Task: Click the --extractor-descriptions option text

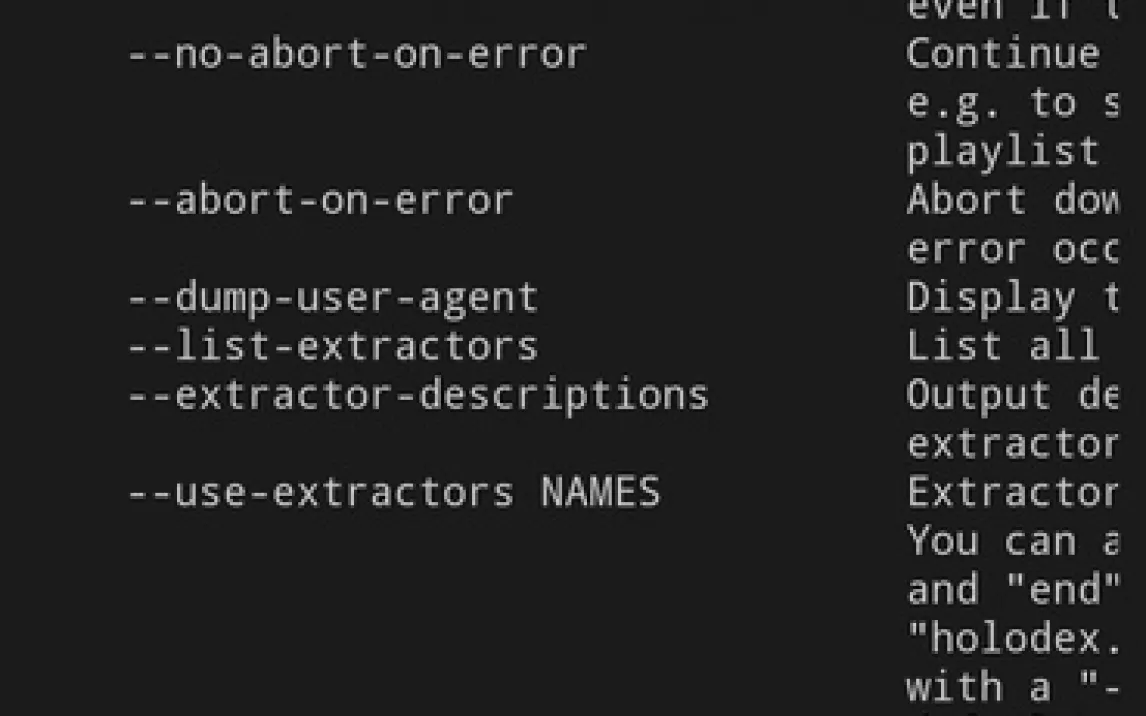Action: pyautogui.click(x=417, y=395)
